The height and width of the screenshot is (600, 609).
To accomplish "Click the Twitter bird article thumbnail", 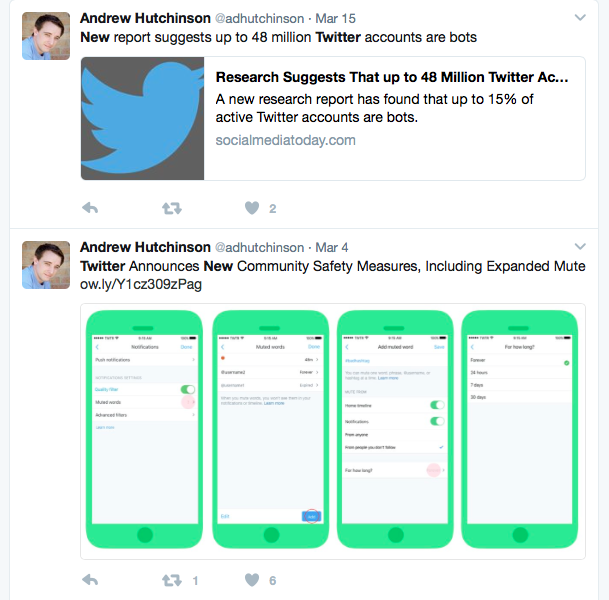I will click(x=142, y=118).
